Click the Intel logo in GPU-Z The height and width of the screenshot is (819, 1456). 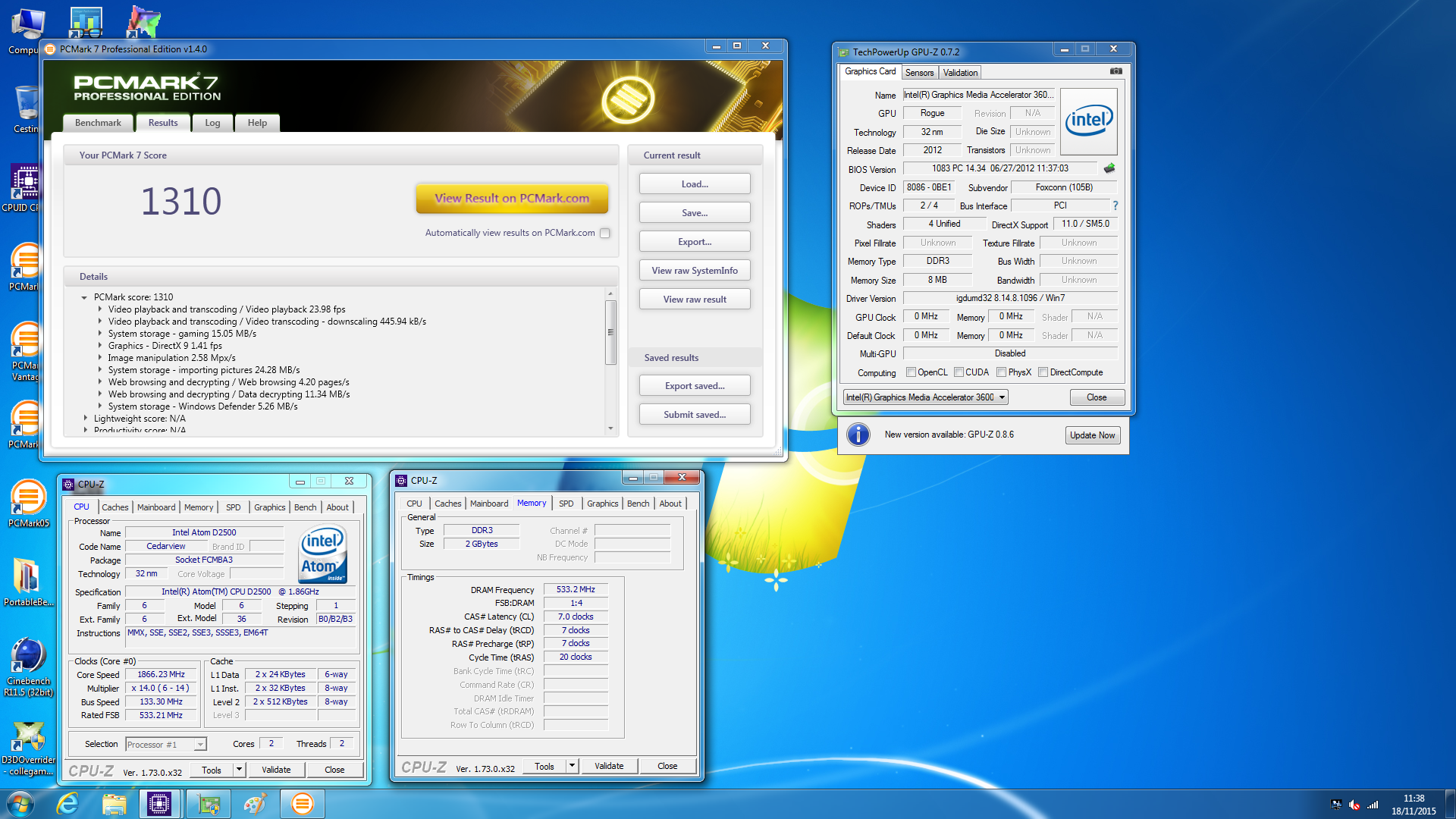1089,121
